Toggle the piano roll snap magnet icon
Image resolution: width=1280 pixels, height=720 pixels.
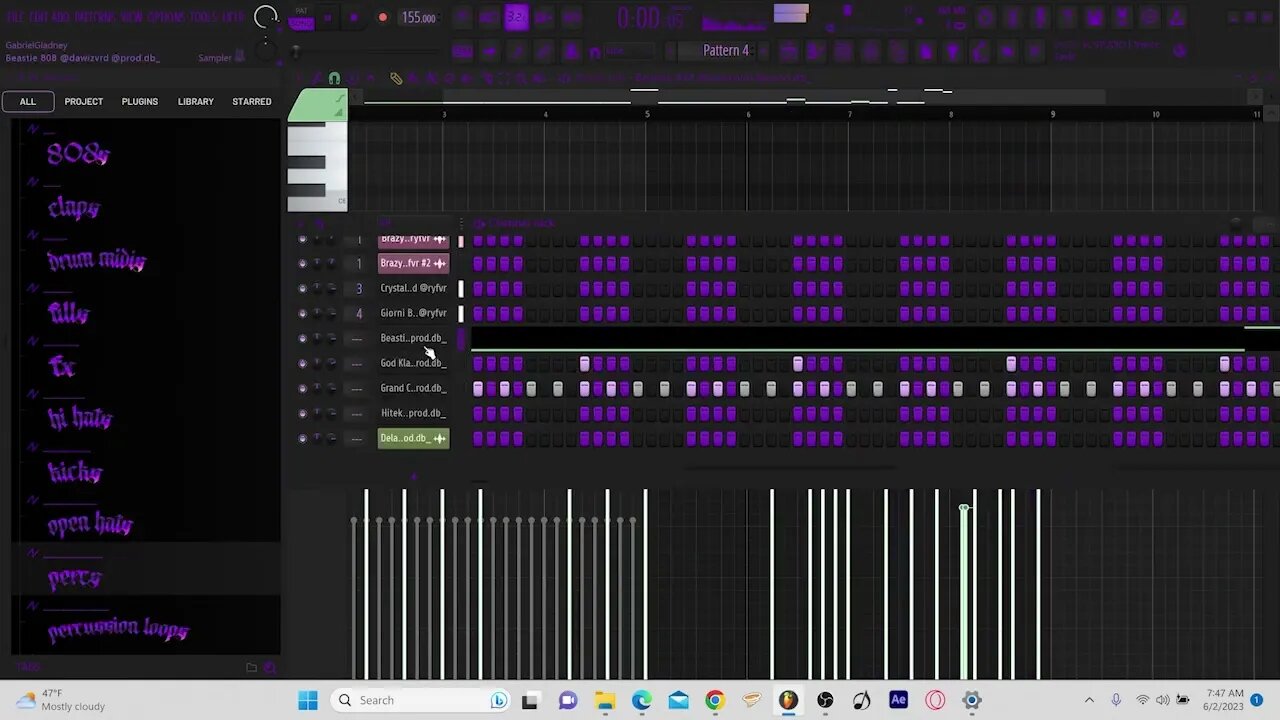tap(334, 78)
